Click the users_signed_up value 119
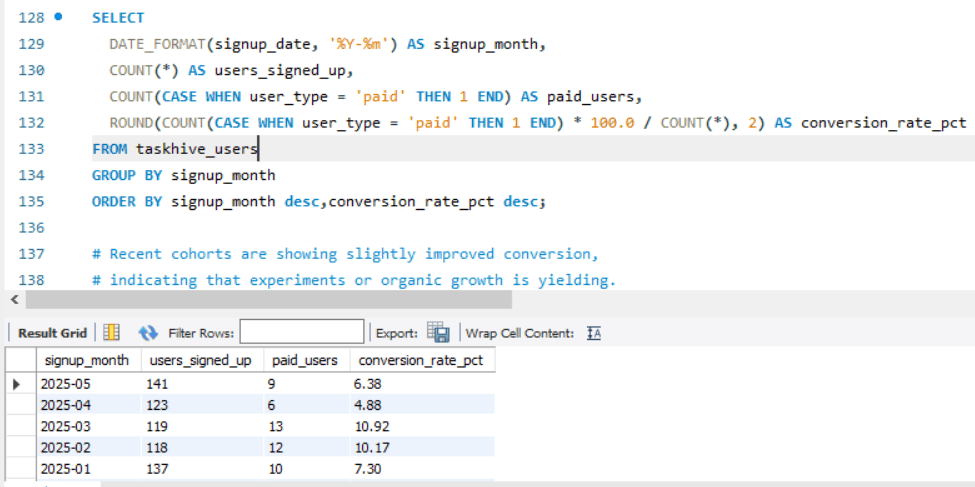 tap(202, 426)
